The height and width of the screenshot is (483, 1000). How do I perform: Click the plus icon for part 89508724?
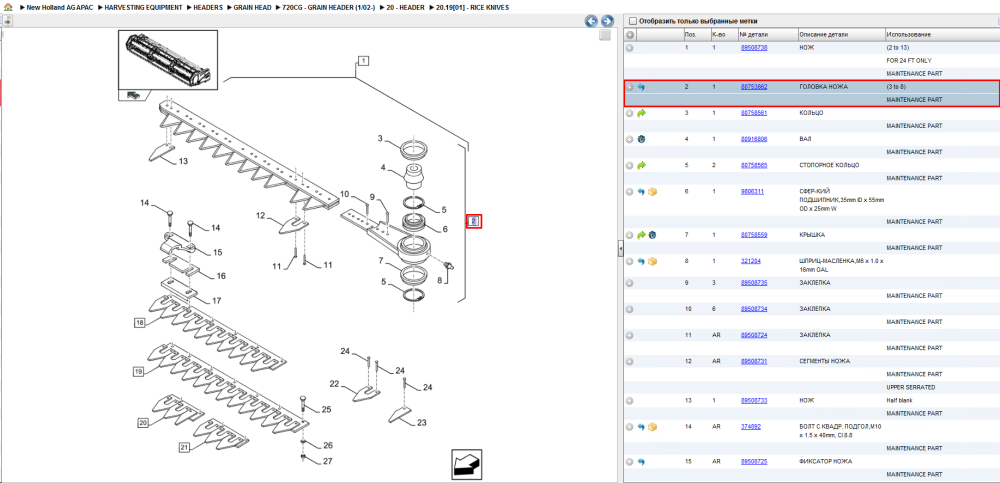(629, 335)
